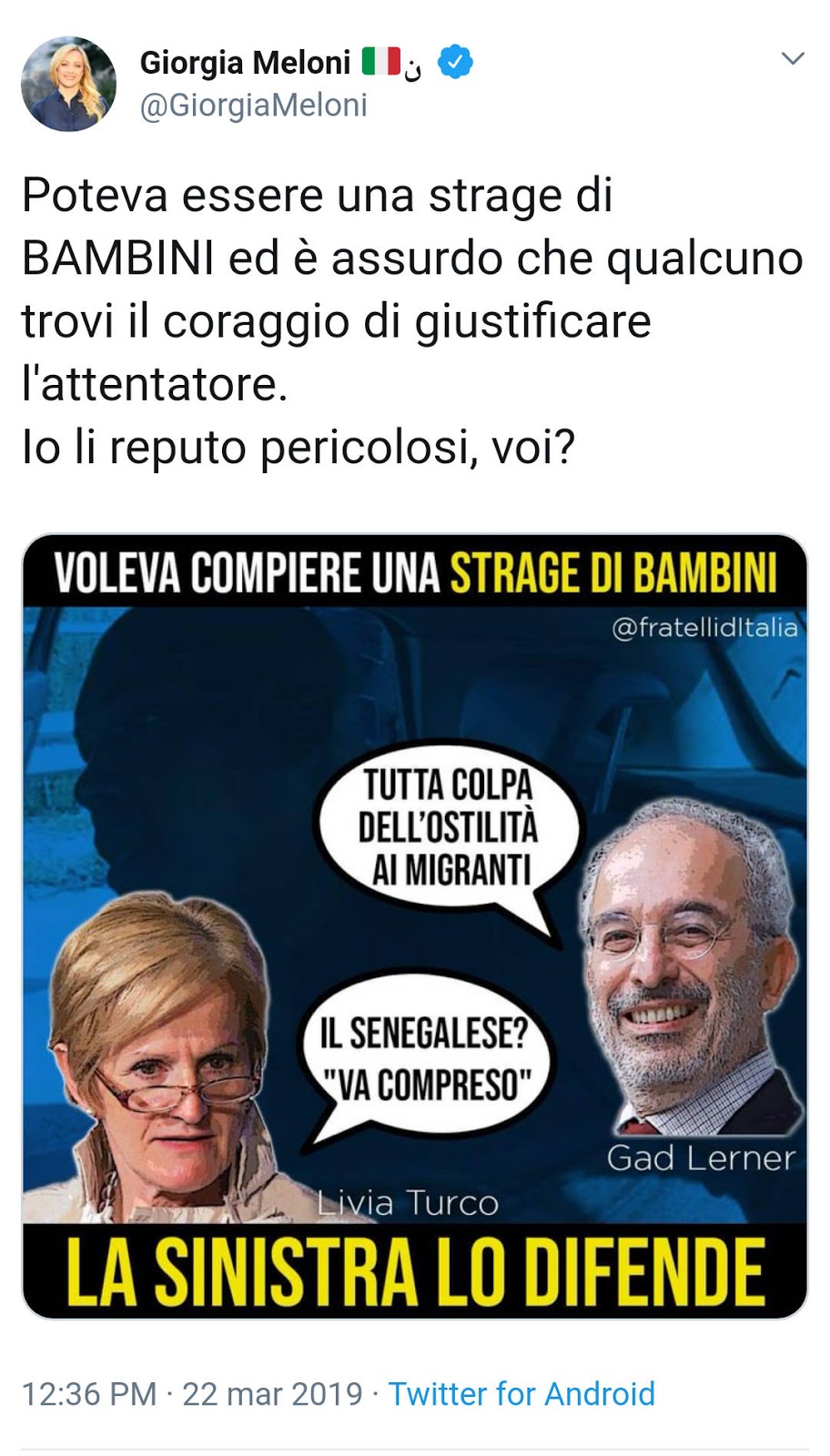Click the "Gad Lerner" caption label
The width and height of the screenshot is (830, 1456).
point(701,1158)
